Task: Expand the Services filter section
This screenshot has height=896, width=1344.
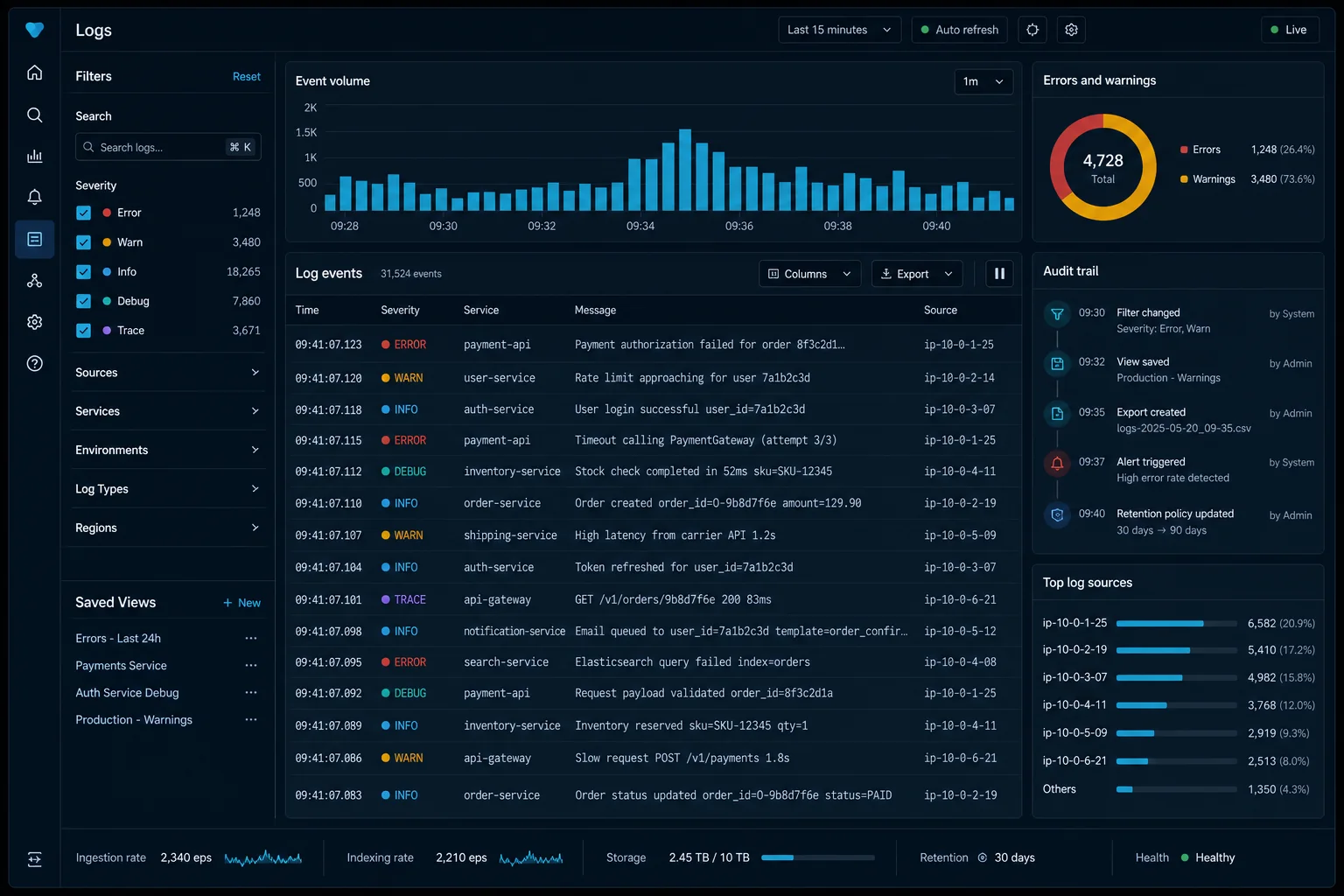Action: (167, 411)
